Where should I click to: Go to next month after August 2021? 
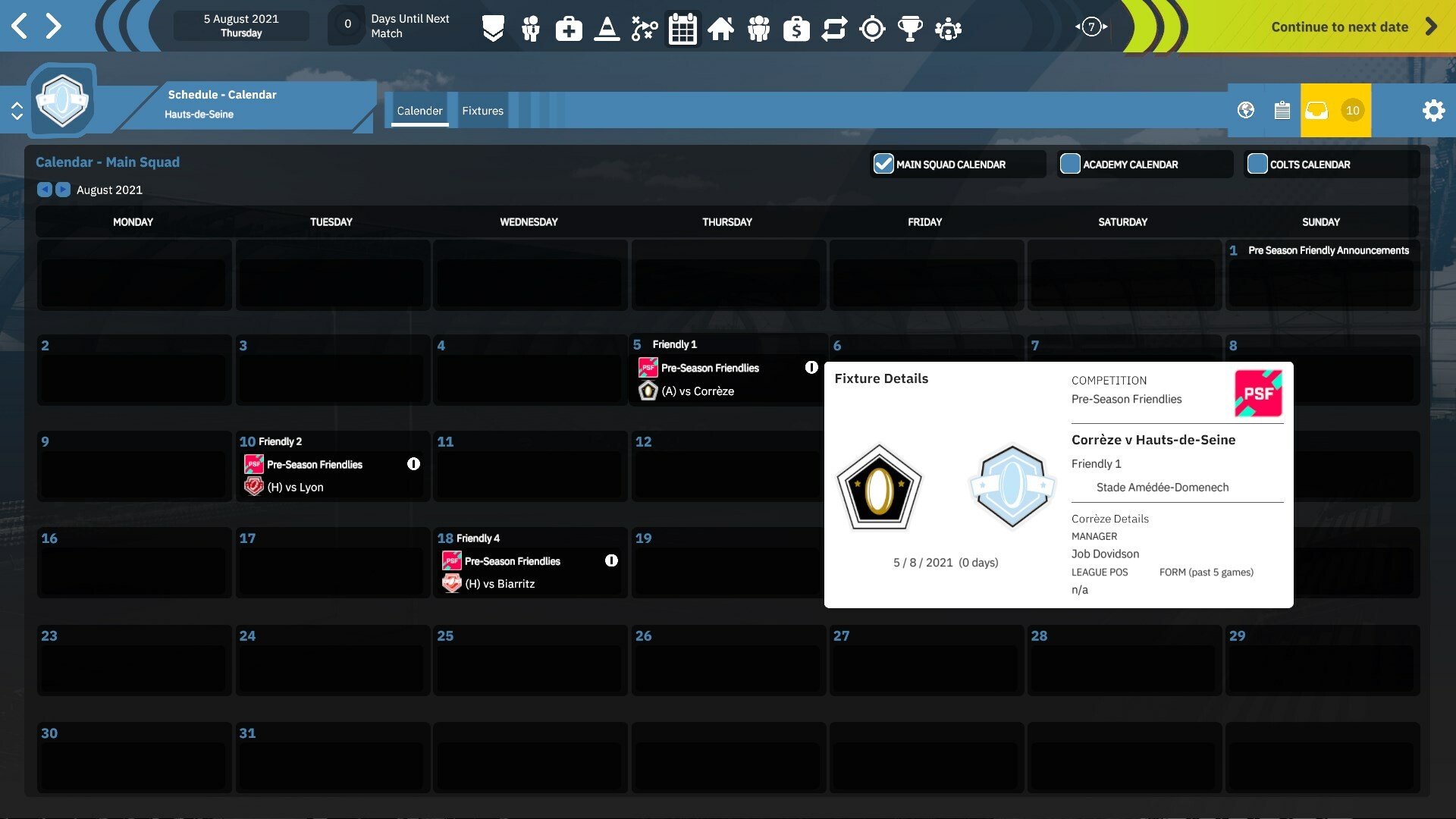tap(63, 190)
